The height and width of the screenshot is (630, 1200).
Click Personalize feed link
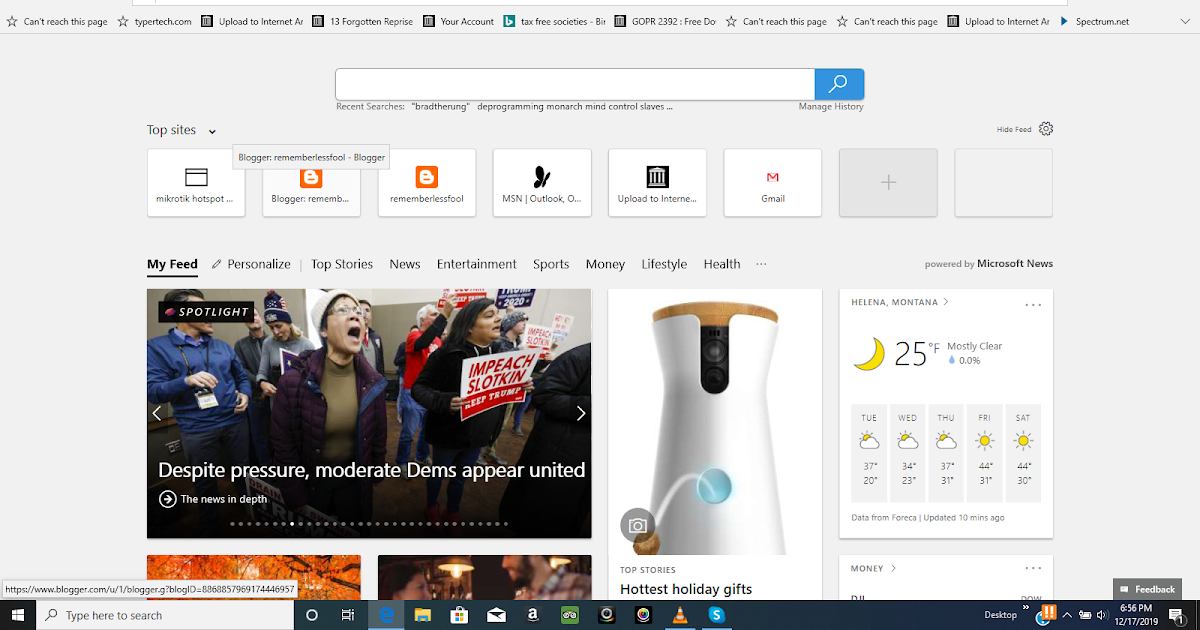pos(259,264)
